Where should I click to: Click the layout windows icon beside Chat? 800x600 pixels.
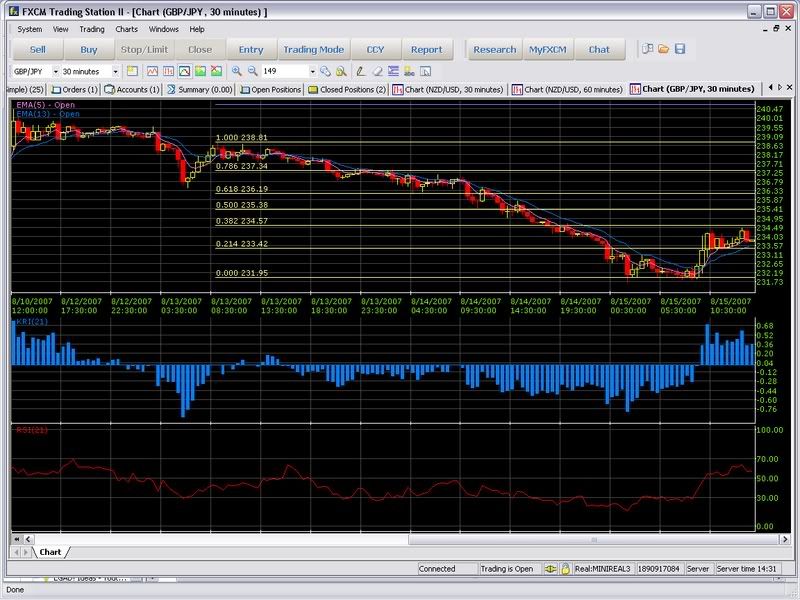(647, 49)
